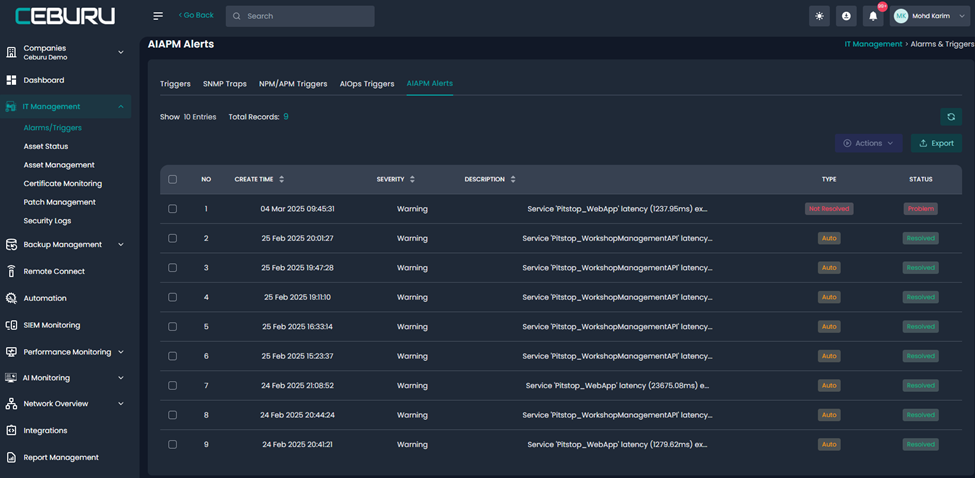Expand the Network Overview chevron
Image resolution: width=975 pixels, height=478 pixels.
click(x=121, y=404)
